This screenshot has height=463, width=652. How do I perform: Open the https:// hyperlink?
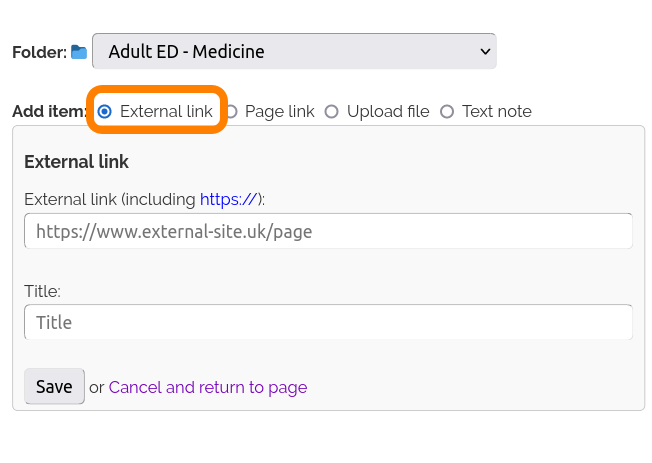[x=228, y=199]
